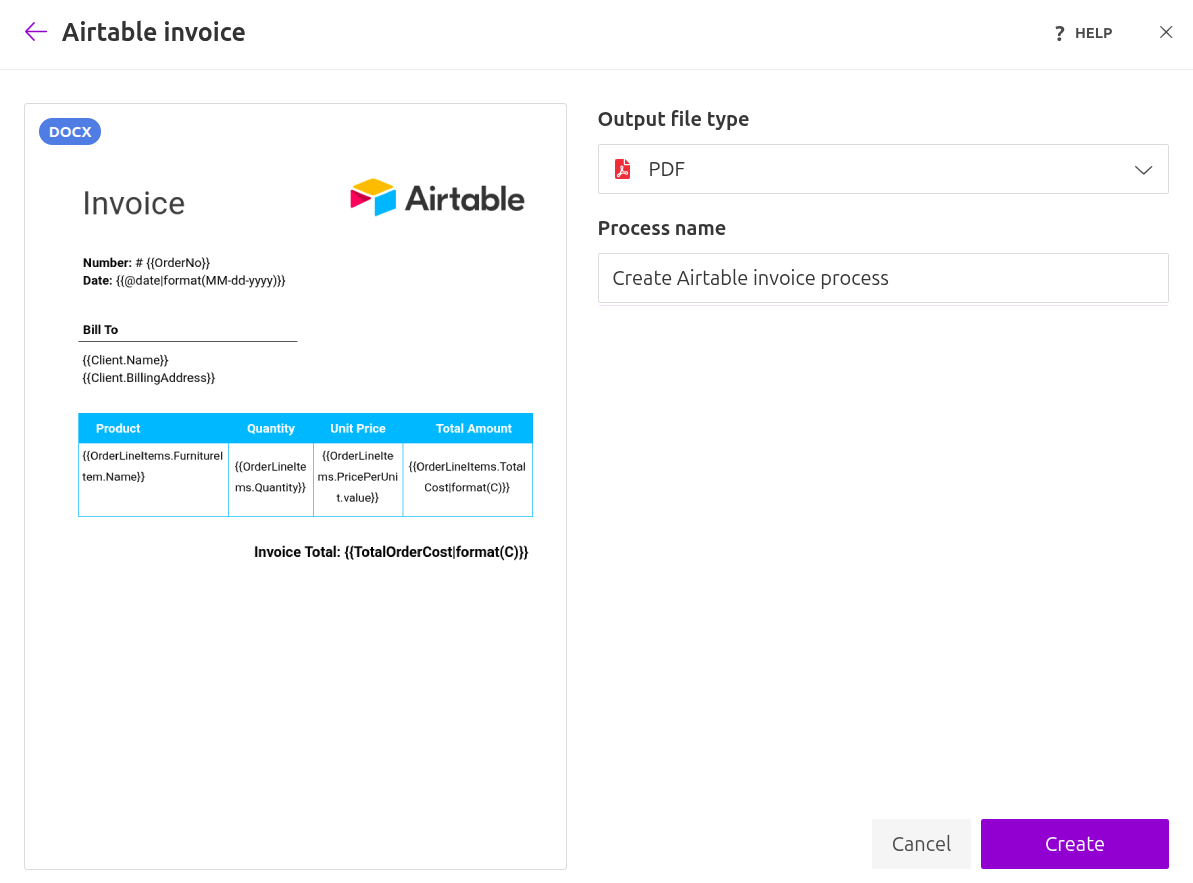Click the Create button
The height and width of the screenshot is (883, 1193).
click(1074, 843)
